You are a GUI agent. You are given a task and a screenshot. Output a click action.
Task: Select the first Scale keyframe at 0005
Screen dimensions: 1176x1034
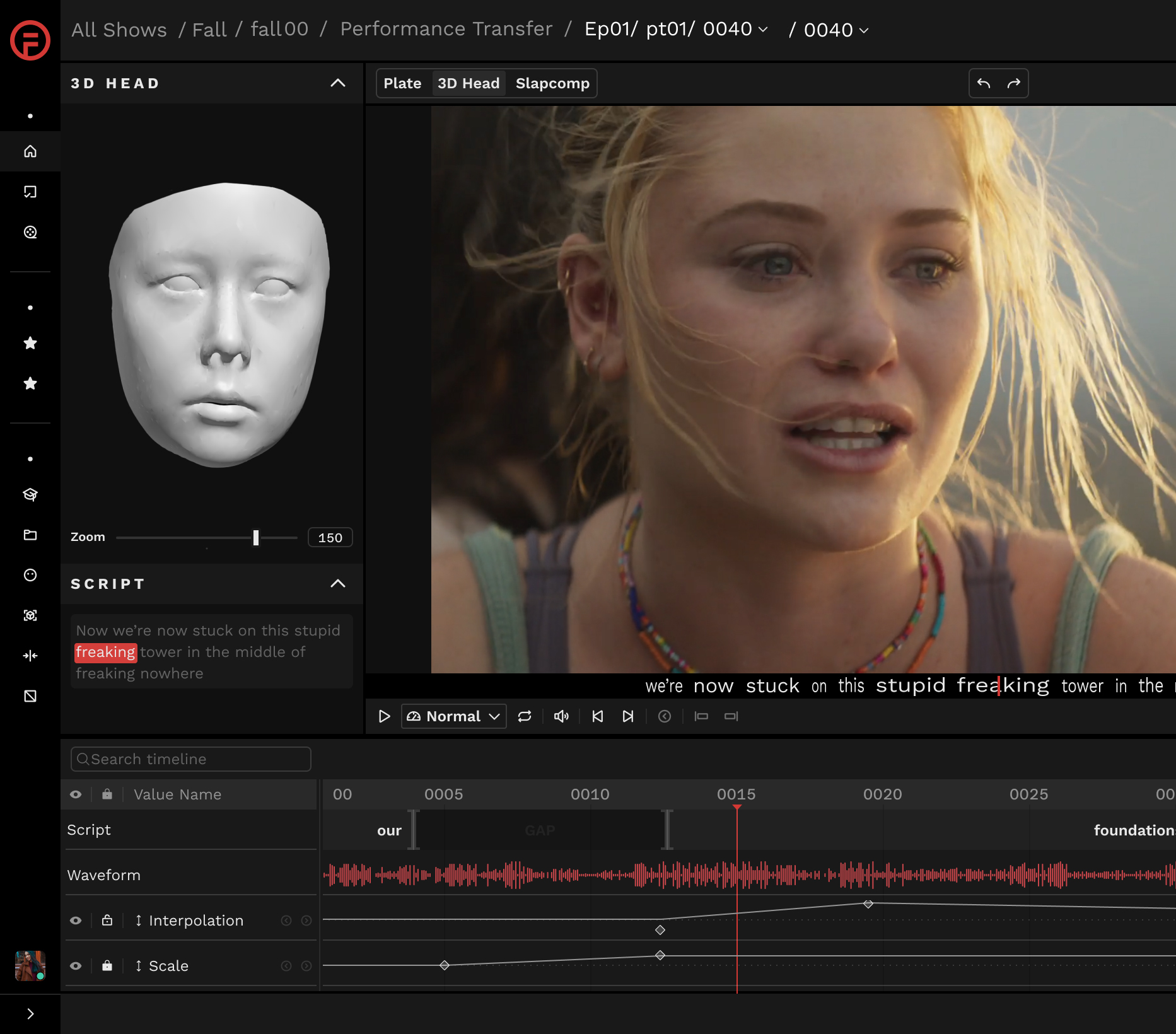[445, 965]
